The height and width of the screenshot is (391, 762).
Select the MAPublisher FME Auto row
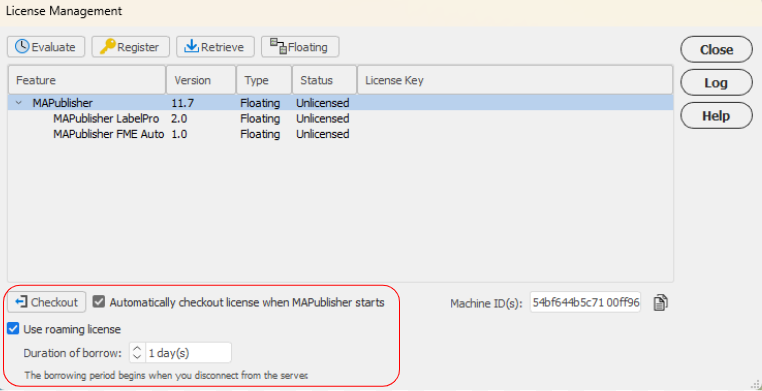coord(340,134)
